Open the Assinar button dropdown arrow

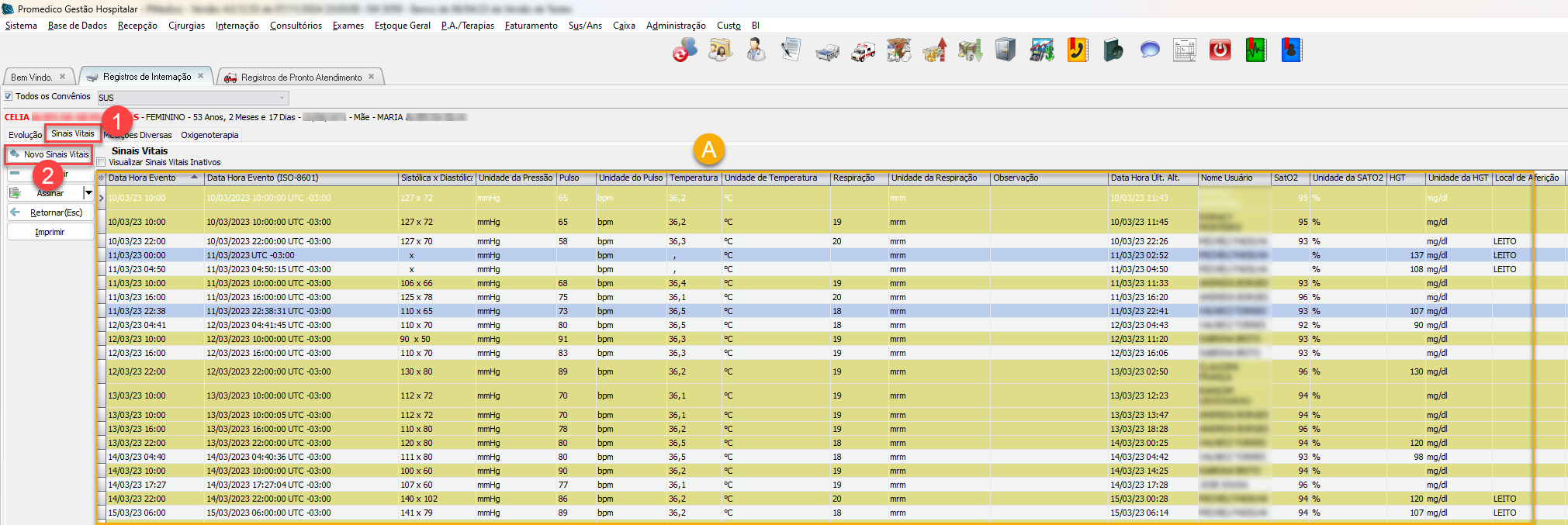[88, 193]
